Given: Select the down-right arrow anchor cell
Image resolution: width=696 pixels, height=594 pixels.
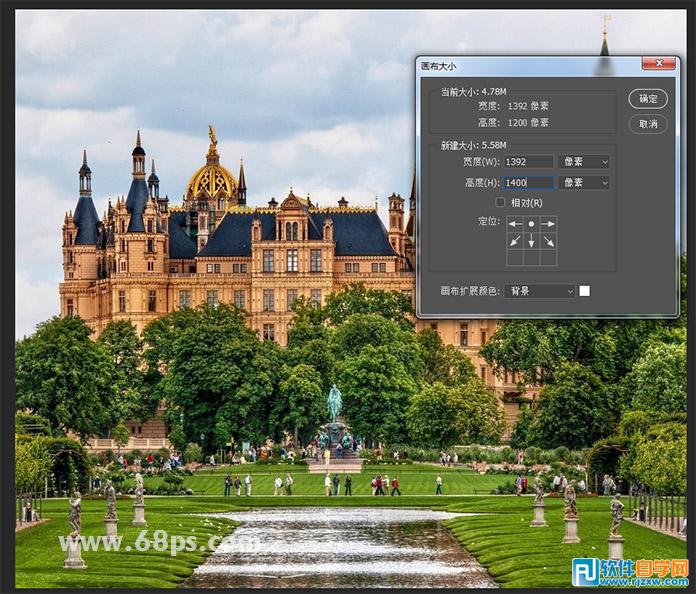Looking at the screenshot, I should click(x=548, y=241).
